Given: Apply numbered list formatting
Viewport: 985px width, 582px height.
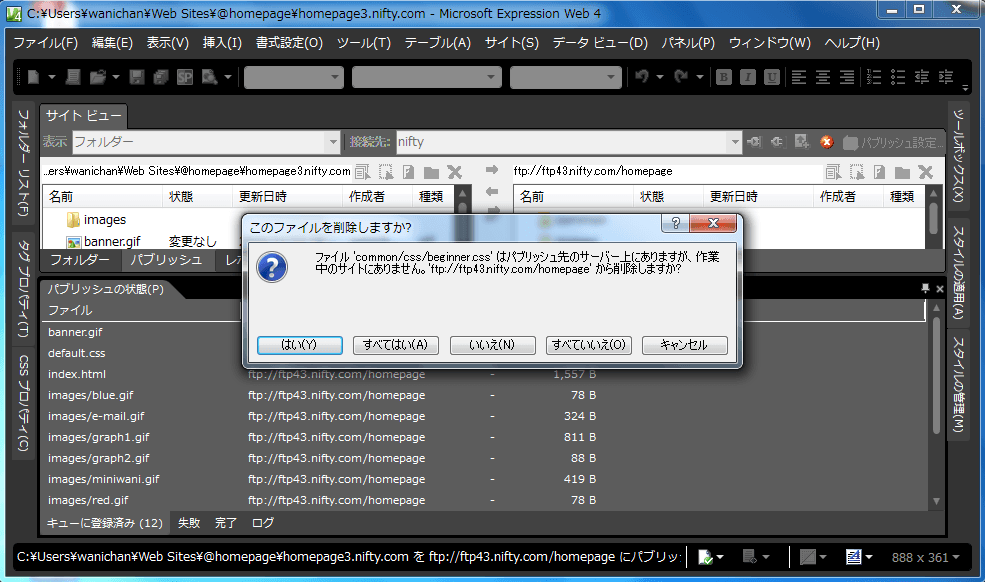Looking at the screenshot, I should [x=874, y=77].
